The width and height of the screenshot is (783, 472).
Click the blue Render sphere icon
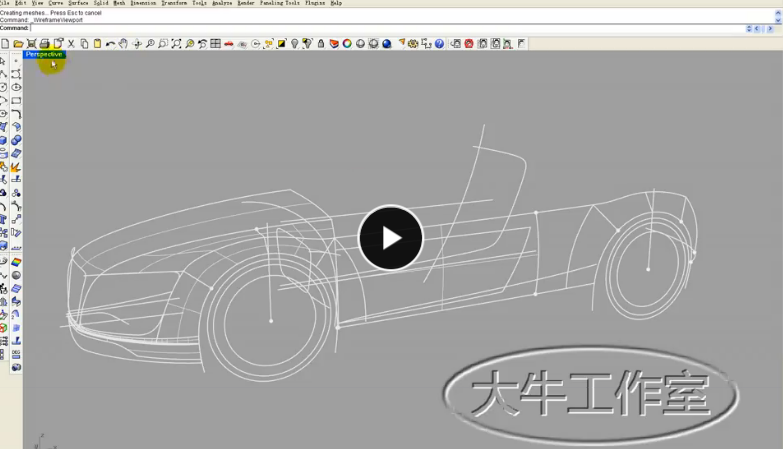(x=387, y=44)
